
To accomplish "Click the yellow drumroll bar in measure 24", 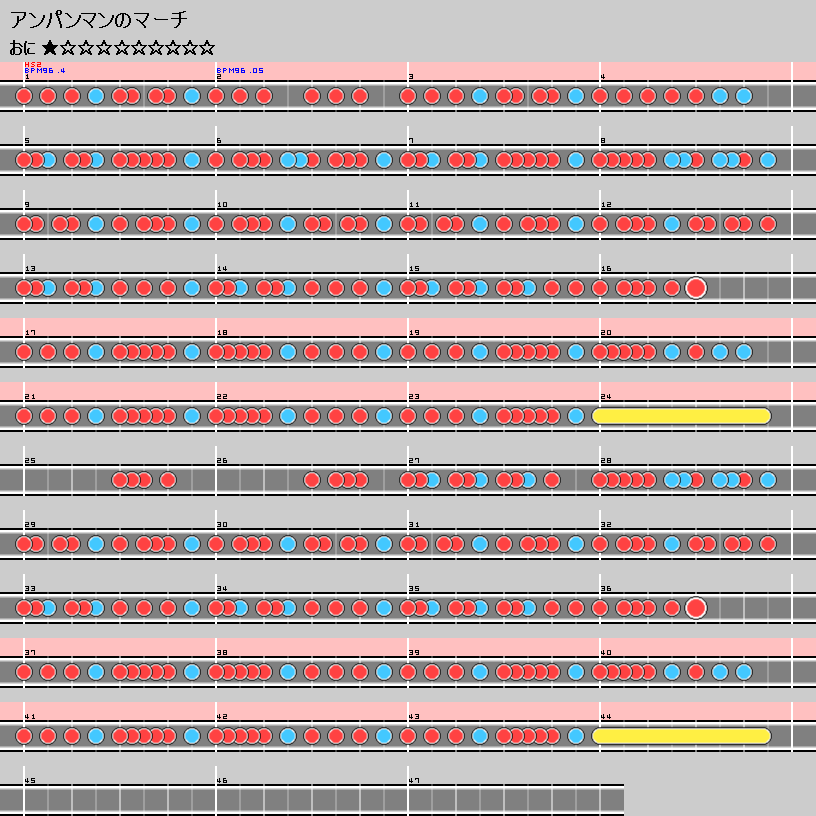I will 682,416.
